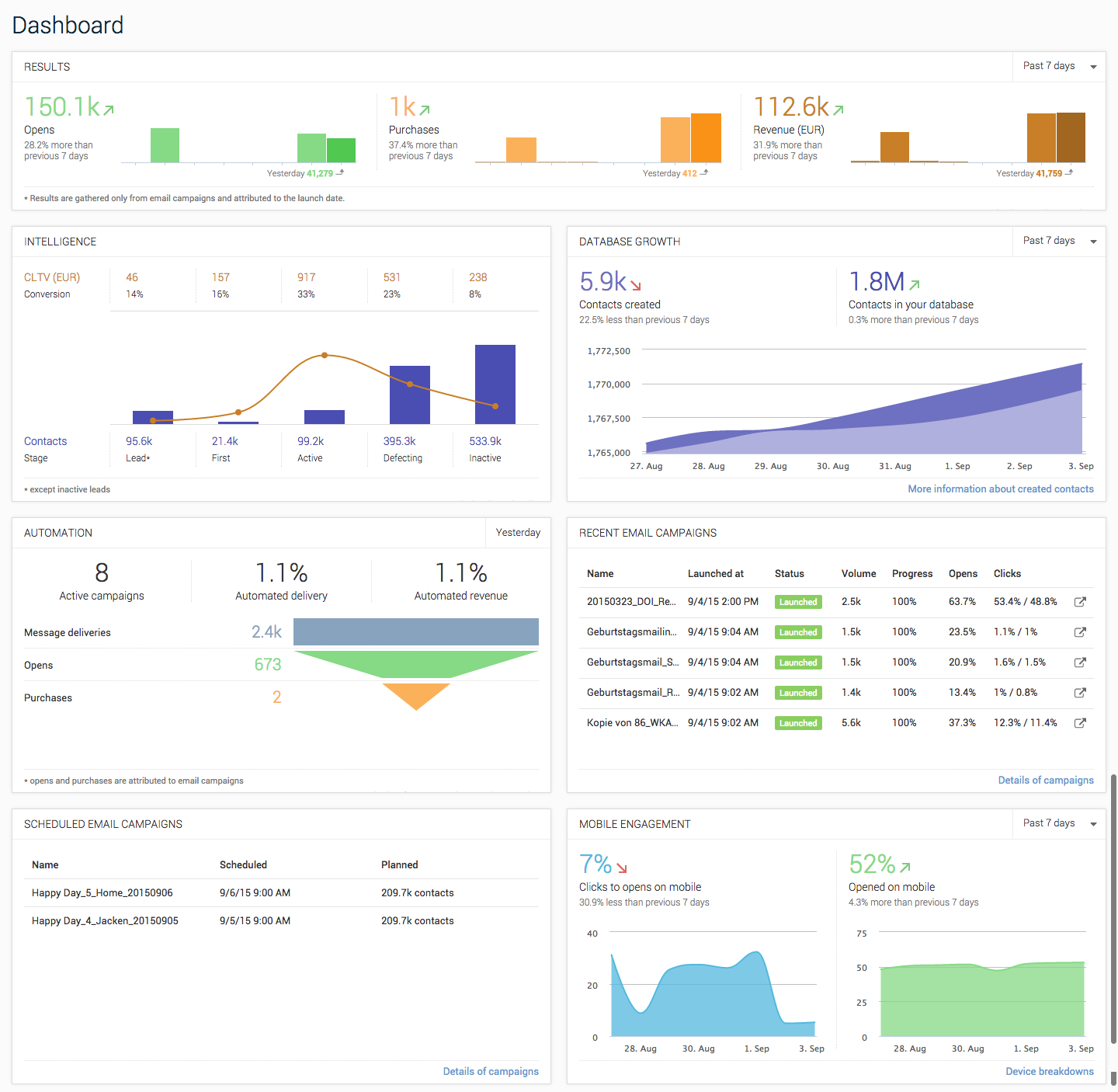This screenshot has width=1118, height=1092.
Task: Sort campaigns by Launched at column header
Action: 716,573
